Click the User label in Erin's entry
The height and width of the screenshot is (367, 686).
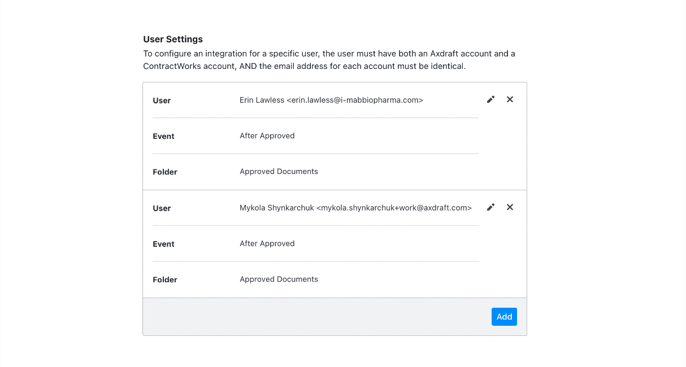(161, 101)
